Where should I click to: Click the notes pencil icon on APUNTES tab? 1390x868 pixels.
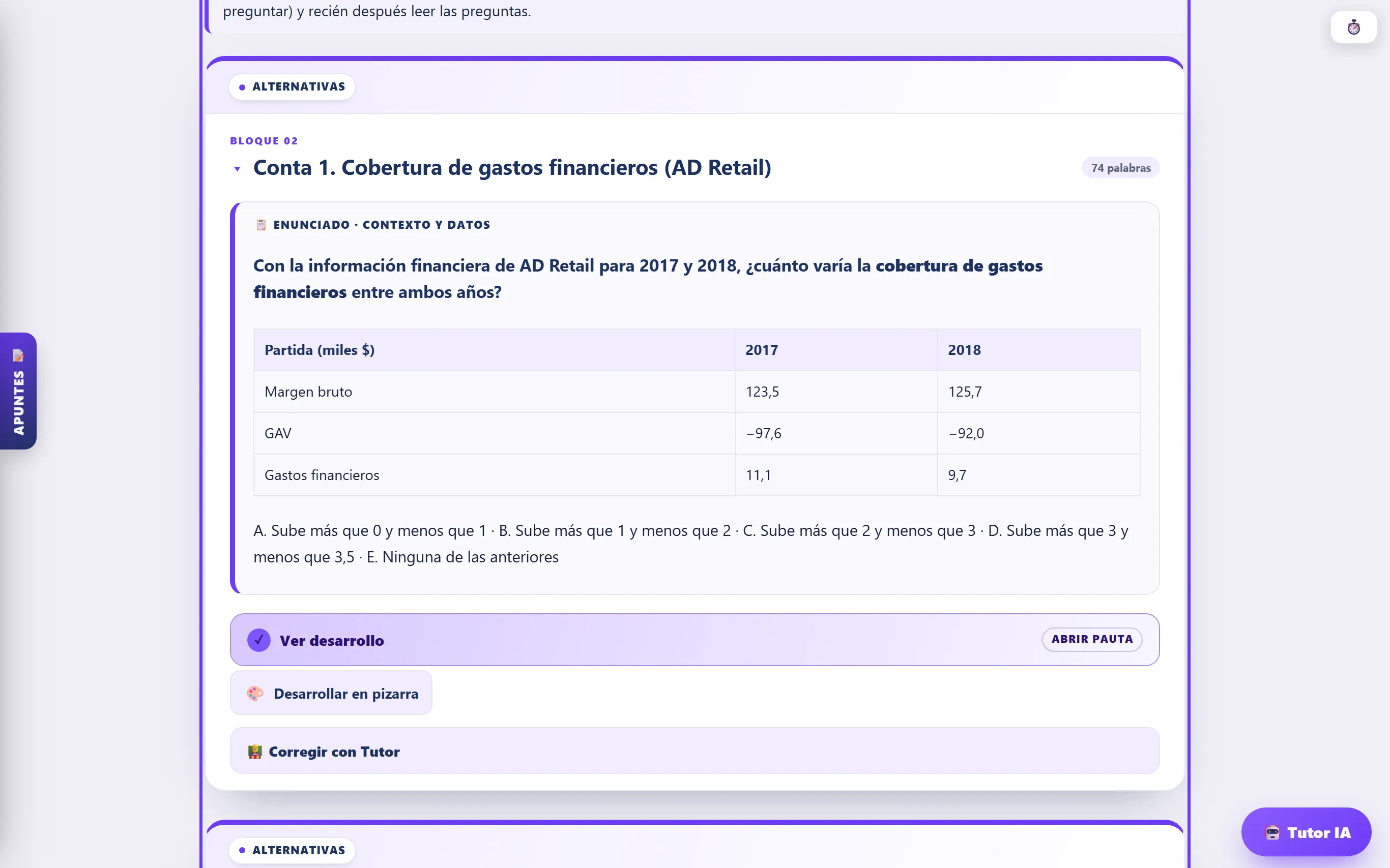point(18,355)
